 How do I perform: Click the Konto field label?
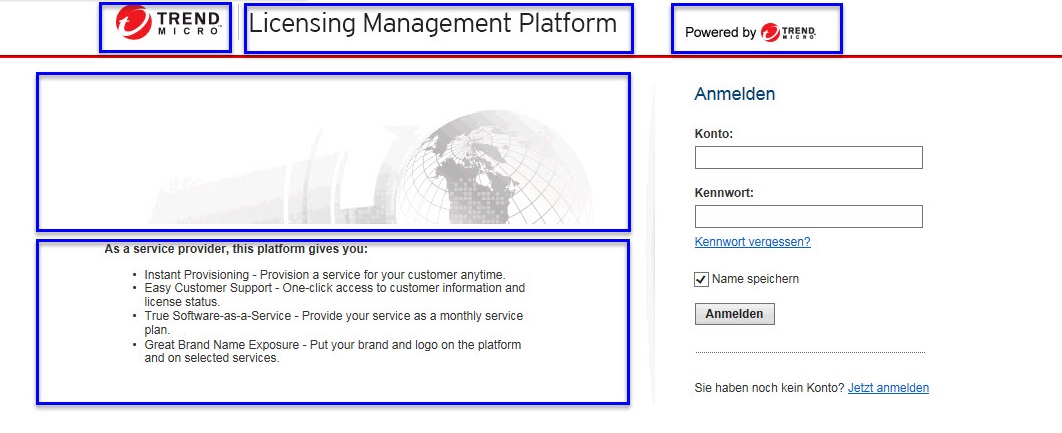[x=714, y=134]
